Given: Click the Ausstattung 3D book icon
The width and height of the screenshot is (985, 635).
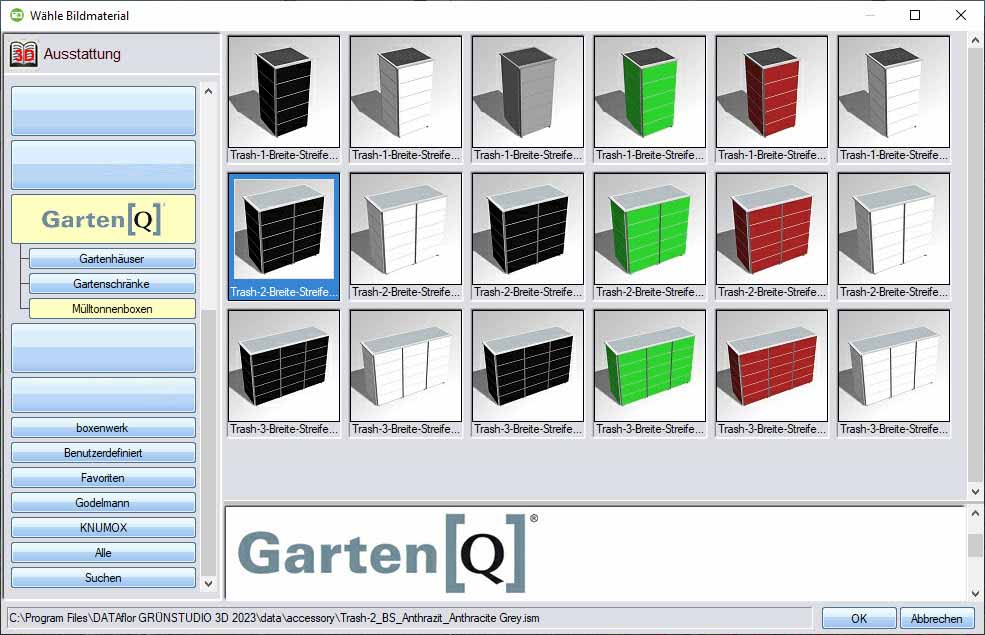Looking at the screenshot, I should [x=23, y=54].
